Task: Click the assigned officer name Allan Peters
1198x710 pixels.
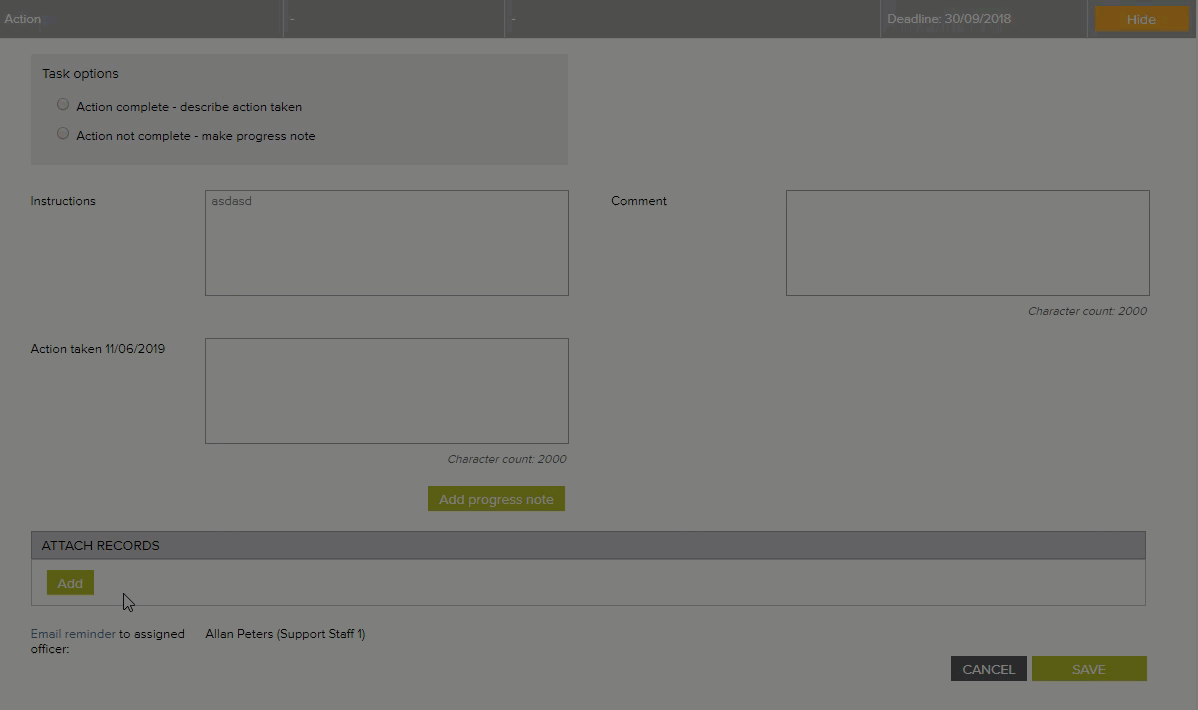Action: [x=285, y=634]
